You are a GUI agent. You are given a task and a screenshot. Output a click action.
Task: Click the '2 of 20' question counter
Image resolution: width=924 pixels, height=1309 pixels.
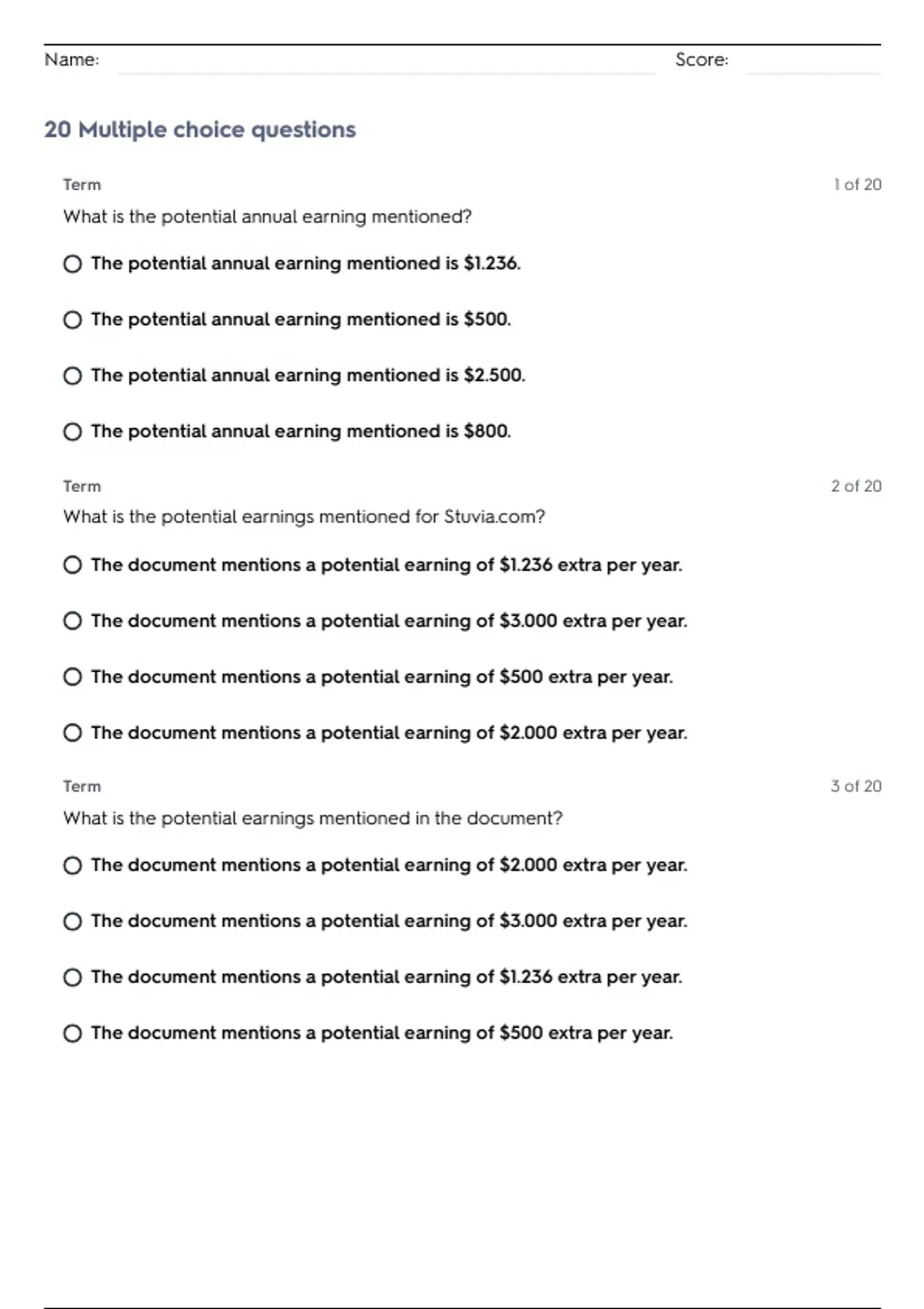855,486
